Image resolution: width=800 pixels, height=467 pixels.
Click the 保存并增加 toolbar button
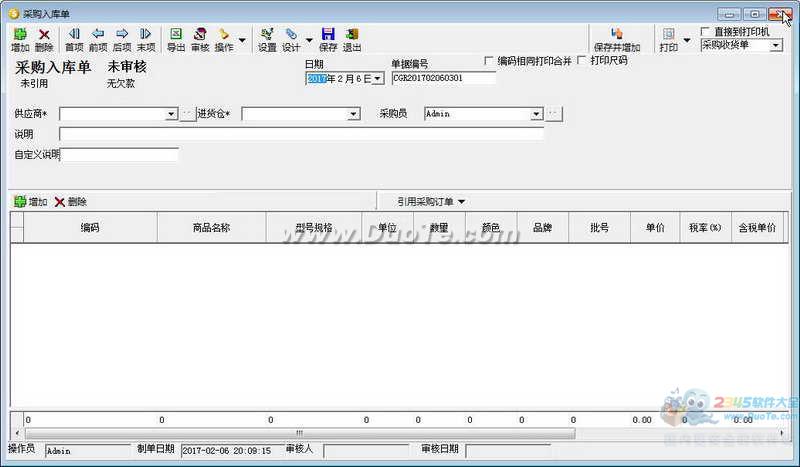point(617,40)
